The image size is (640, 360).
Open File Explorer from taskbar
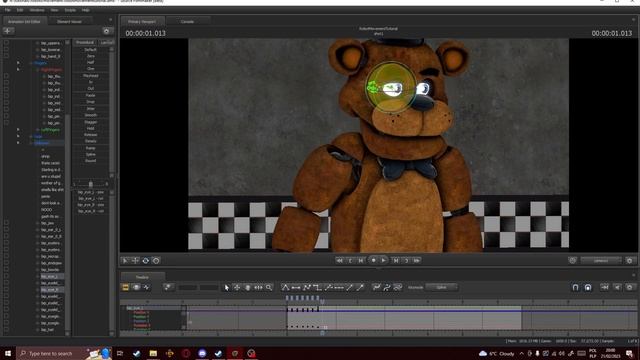(153, 353)
